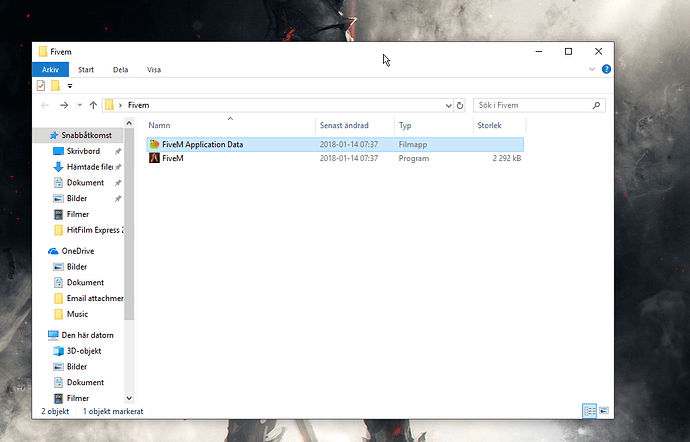
Task: Click the 2 292 kB size cell
Action: tap(507, 158)
